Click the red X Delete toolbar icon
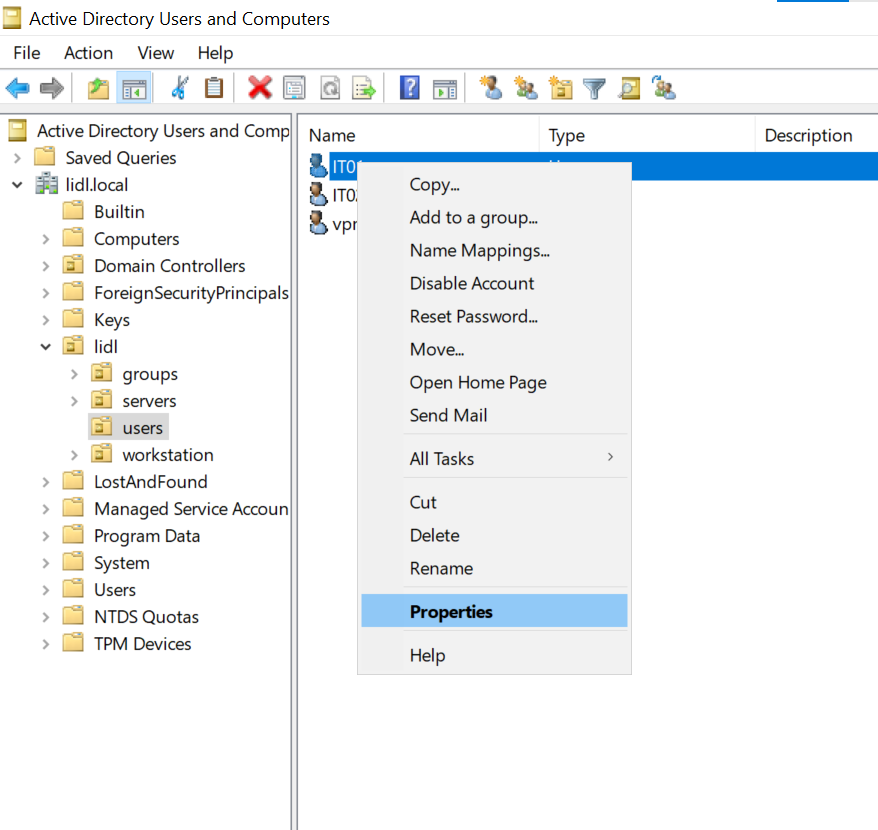The image size is (878, 830). click(x=260, y=88)
